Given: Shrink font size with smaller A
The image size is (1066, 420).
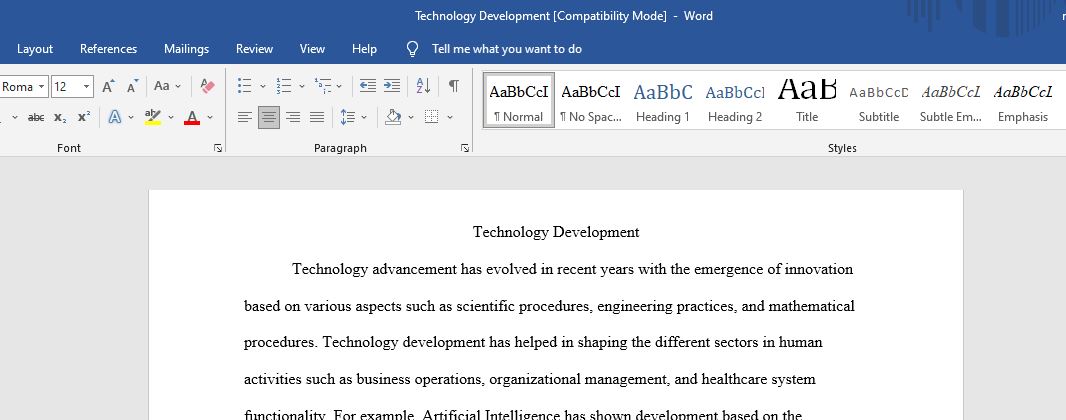Looking at the screenshot, I should pyautogui.click(x=133, y=86).
